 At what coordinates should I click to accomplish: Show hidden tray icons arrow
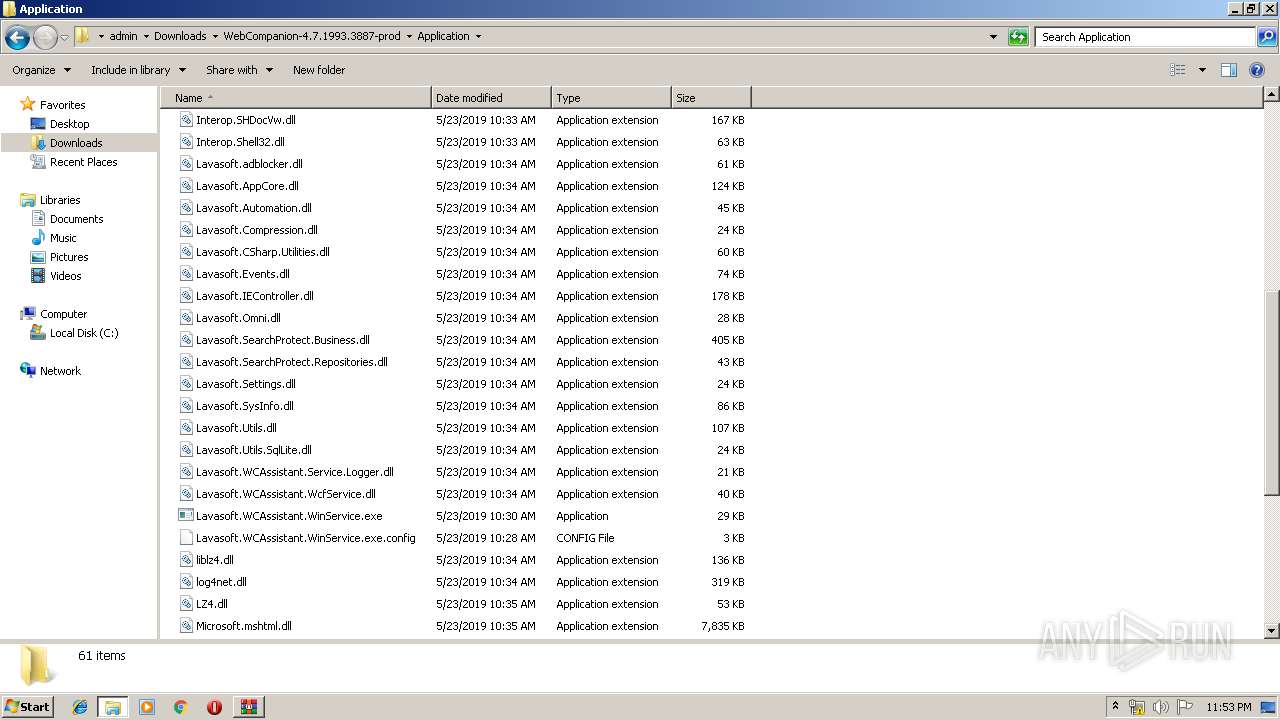coord(1115,707)
